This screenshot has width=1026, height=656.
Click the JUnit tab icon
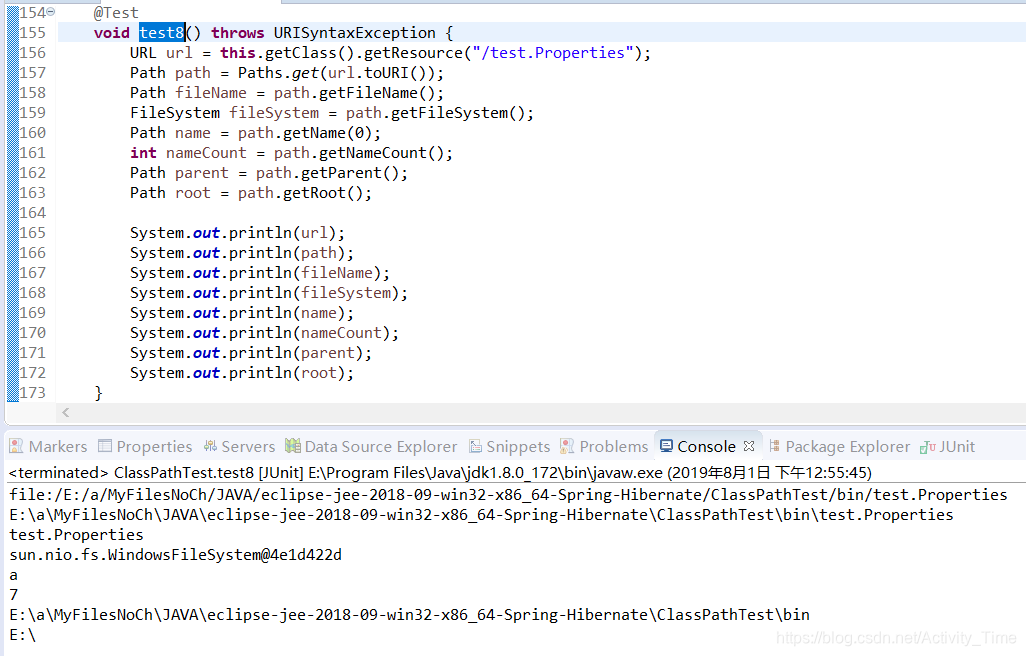click(927, 447)
